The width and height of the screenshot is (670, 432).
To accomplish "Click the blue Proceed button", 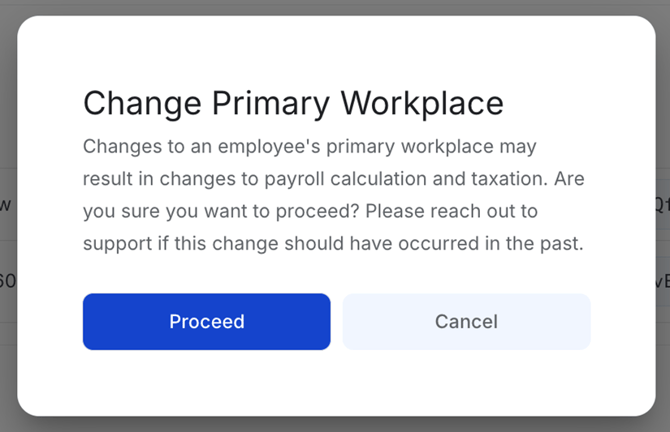I will (206, 321).
